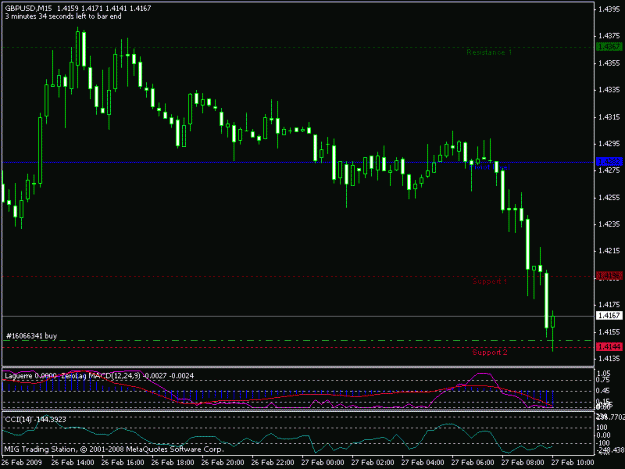Click the '26 Feb 22:00' time label

pyautogui.click(x=273, y=463)
